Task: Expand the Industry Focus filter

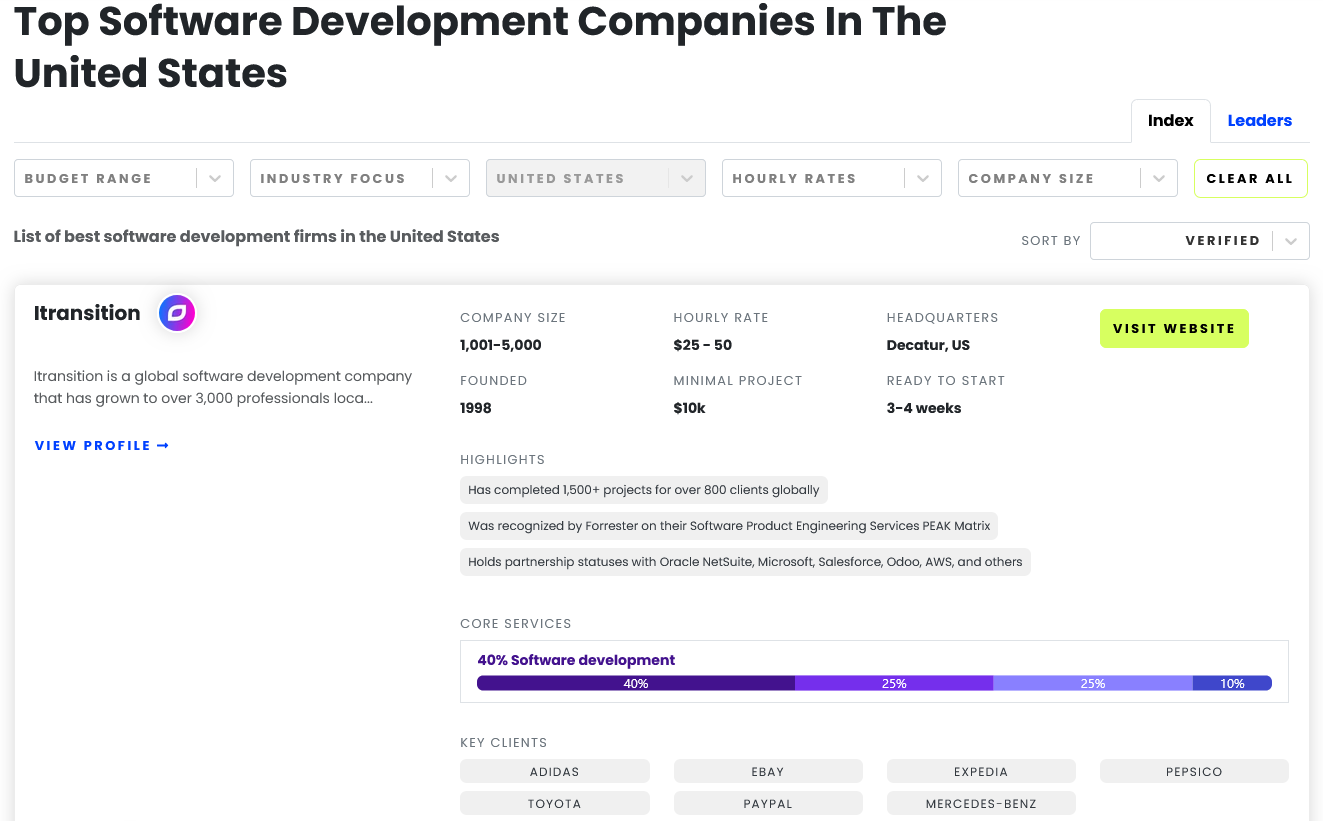Action: [360, 178]
